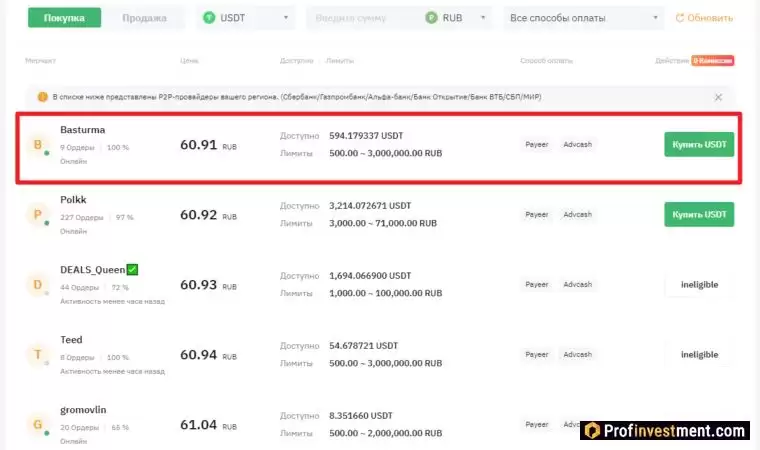This screenshot has width=760, height=450.
Task: Switch to the Продажа tab
Action: (x=145, y=18)
